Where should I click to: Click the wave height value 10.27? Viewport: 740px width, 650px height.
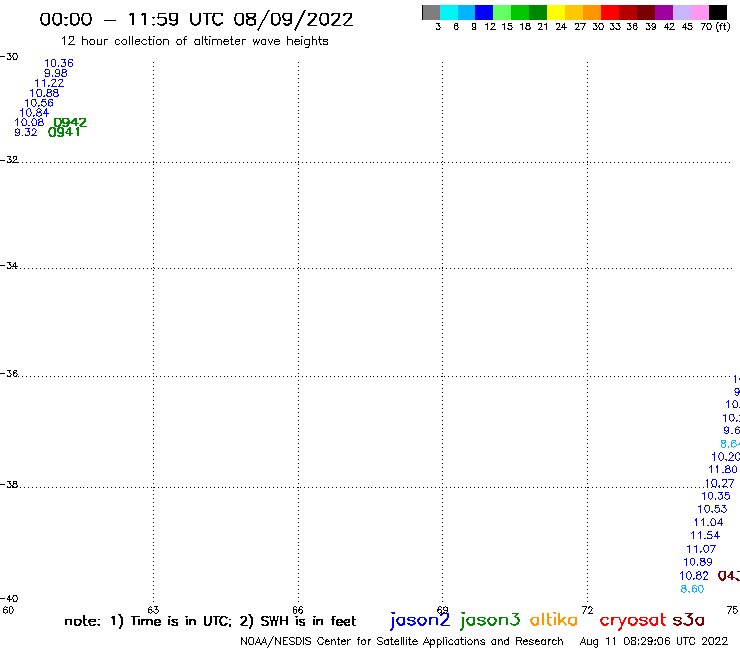720,483
